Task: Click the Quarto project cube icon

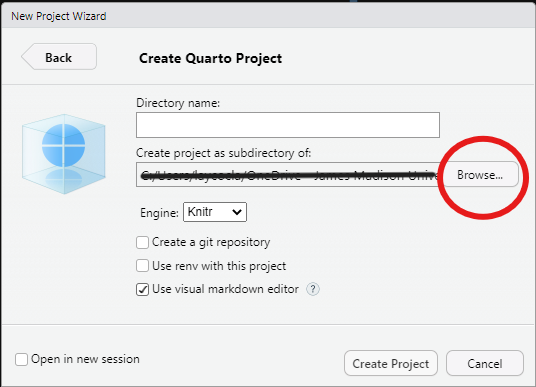Action: coord(64,154)
